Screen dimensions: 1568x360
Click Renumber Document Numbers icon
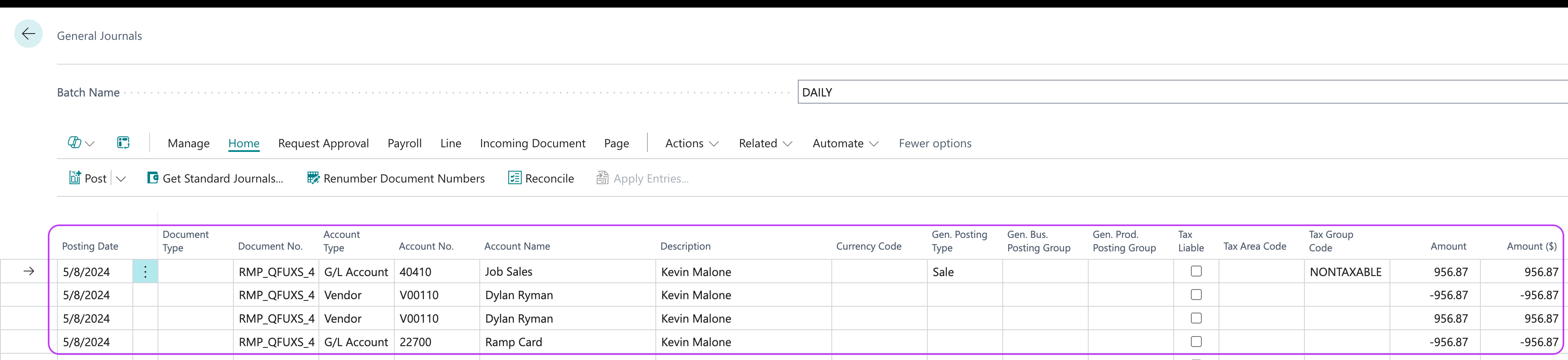coord(313,178)
